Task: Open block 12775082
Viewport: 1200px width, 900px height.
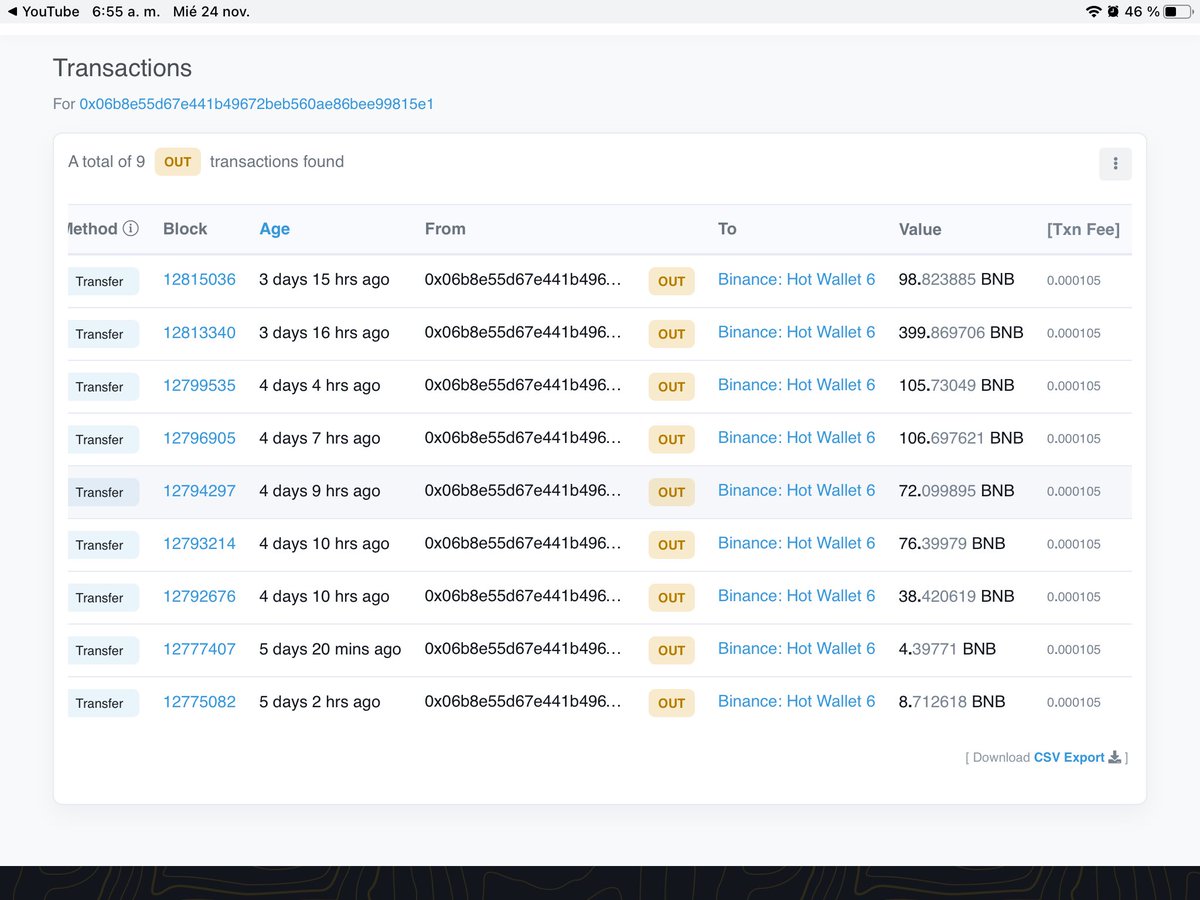Action: tap(199, 702)
